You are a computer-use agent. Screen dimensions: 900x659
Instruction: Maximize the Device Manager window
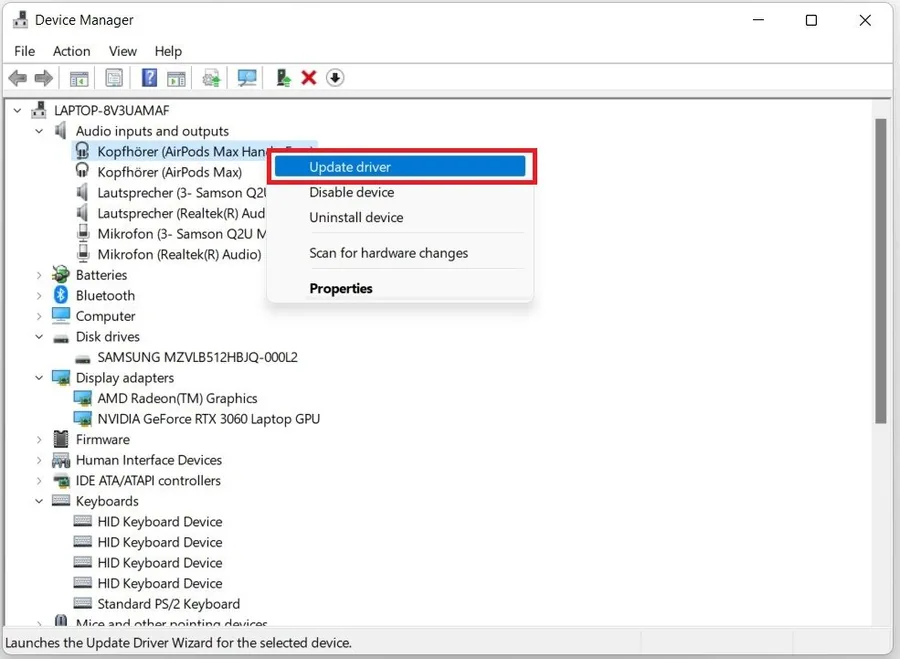[x=811, y=20]
